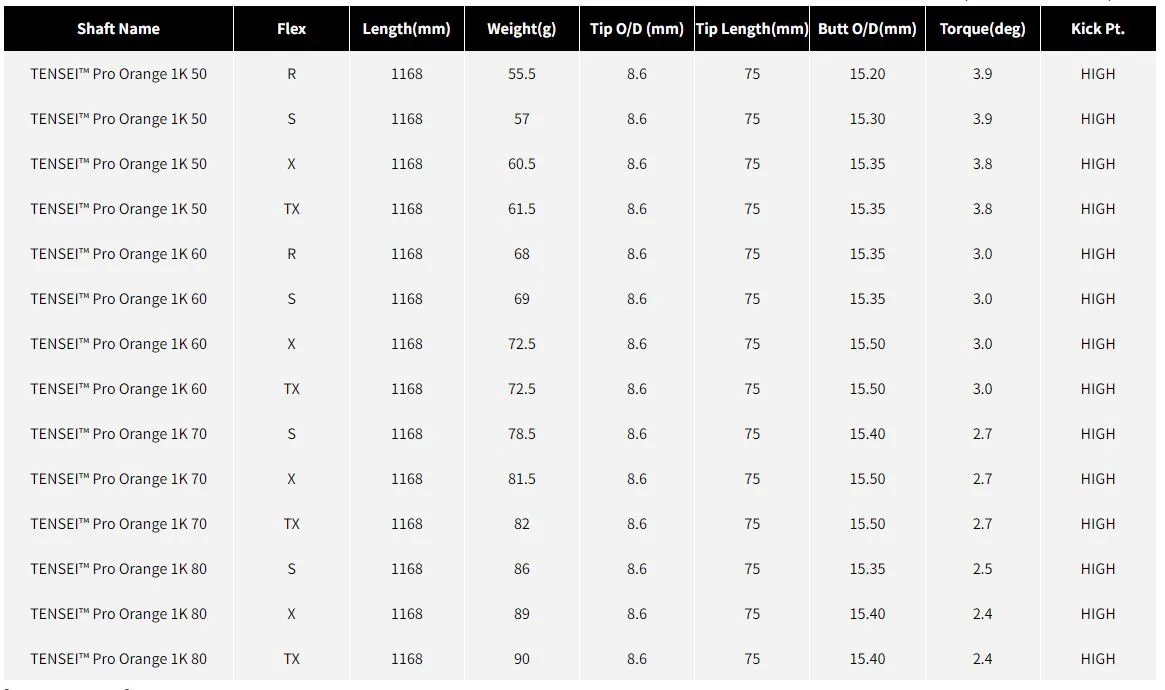Click the Weight(g) column header
The width and height of the screenshot is (1165, 690).
(522, 29)
